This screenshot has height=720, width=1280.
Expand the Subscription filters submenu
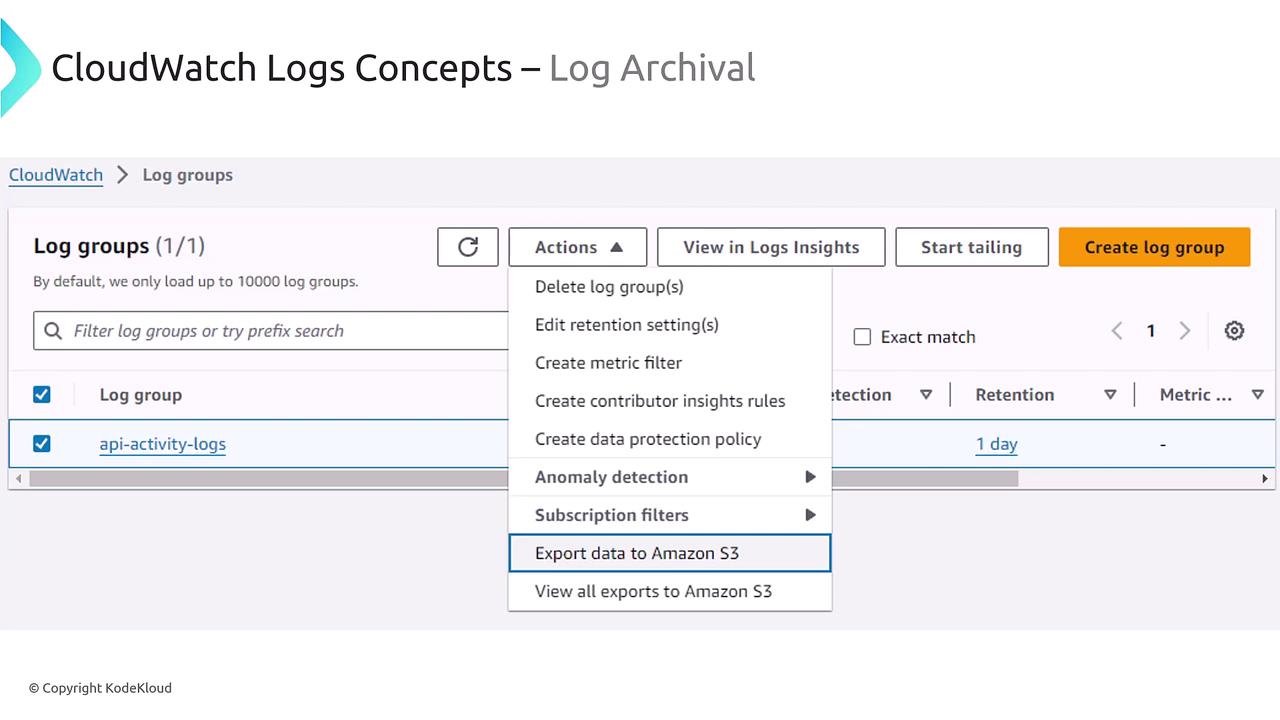coord(669,515)
